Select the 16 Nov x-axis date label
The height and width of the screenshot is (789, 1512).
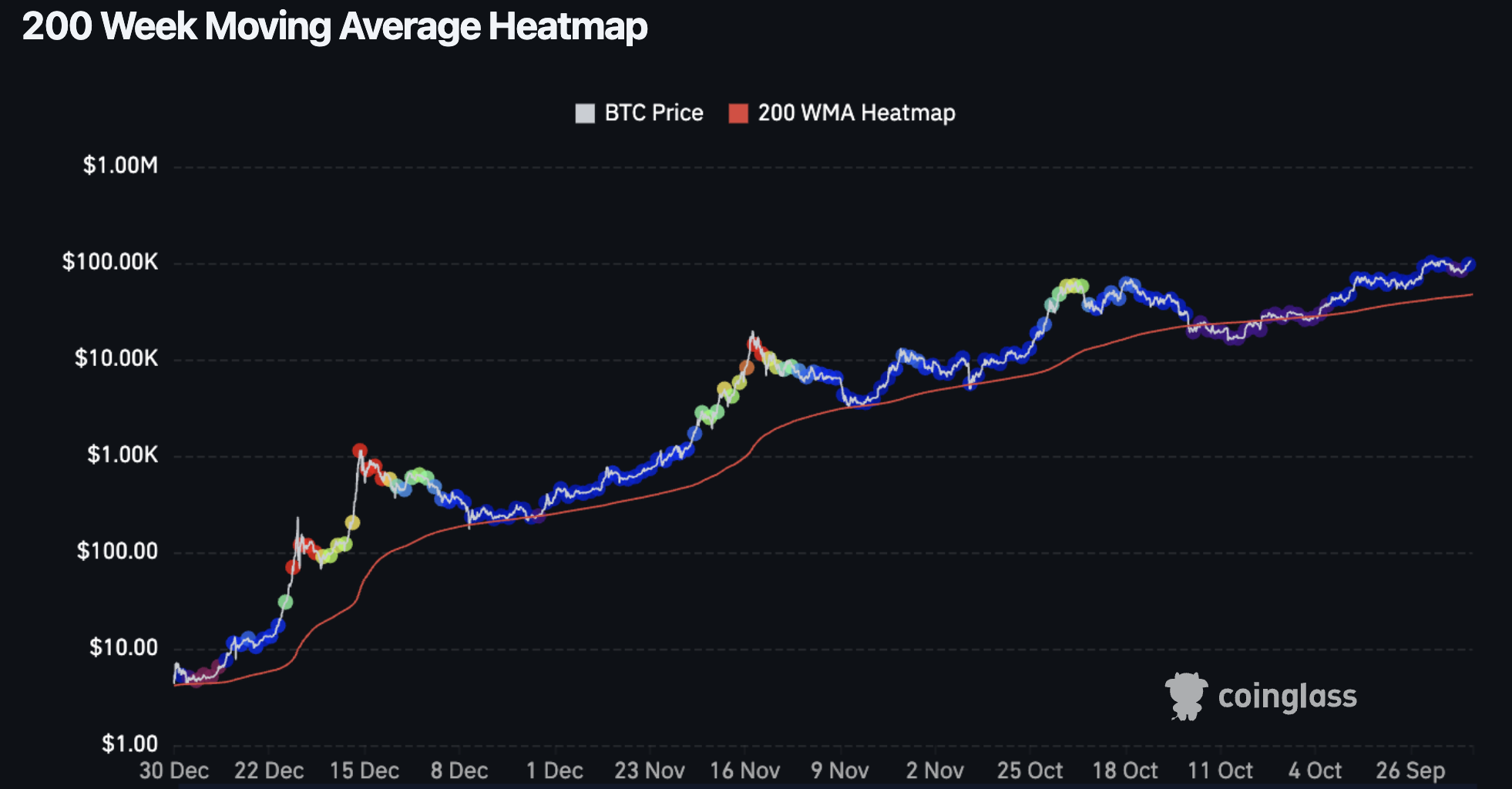click(744, 771)
